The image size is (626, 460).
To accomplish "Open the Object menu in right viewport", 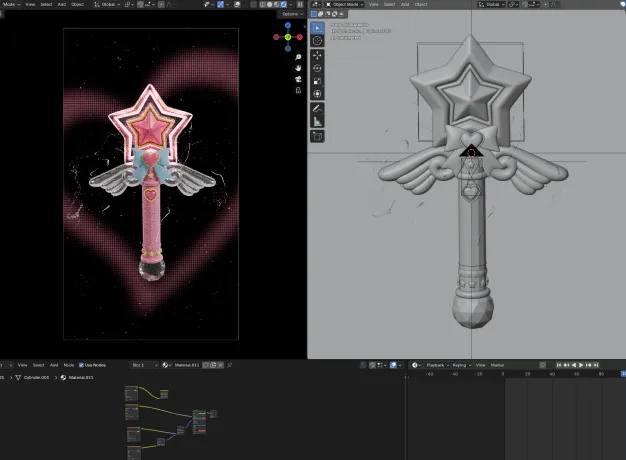I will (x=421, y=4).
